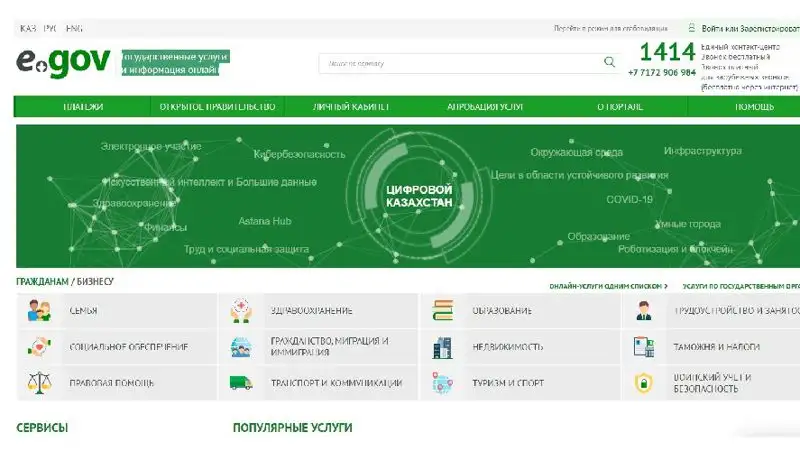Open the Туризм и спорт category label
This screenshot has height=451, width=800.
tap(508, 383)
